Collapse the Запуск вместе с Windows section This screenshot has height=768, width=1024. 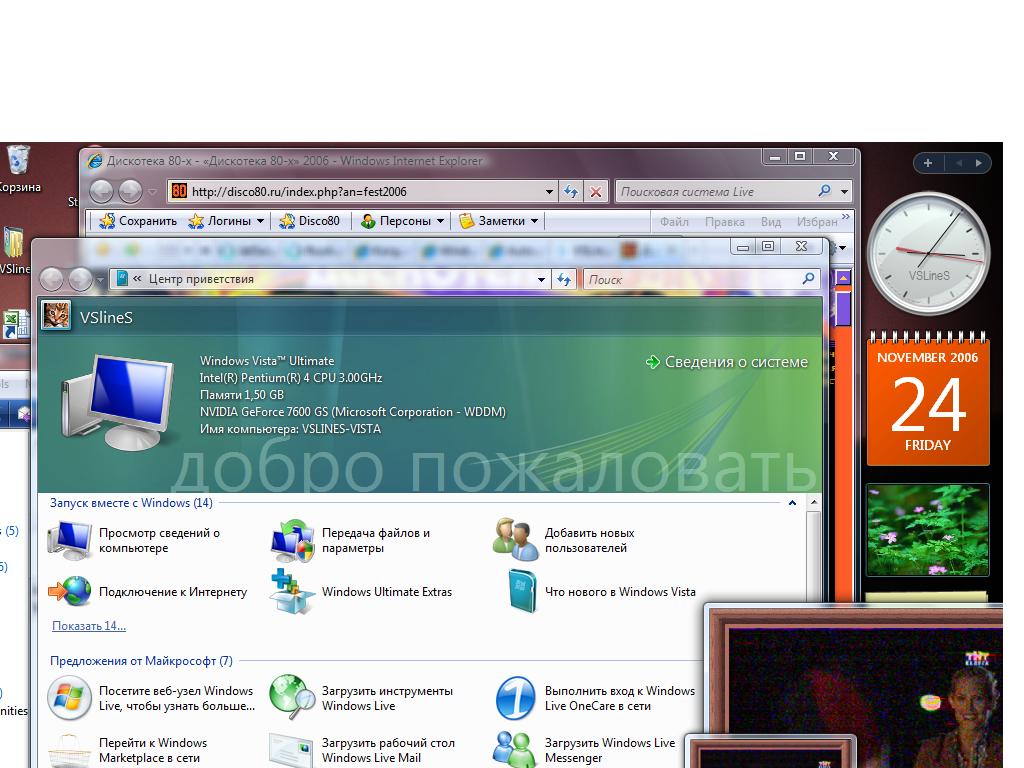tap(792, 503)
